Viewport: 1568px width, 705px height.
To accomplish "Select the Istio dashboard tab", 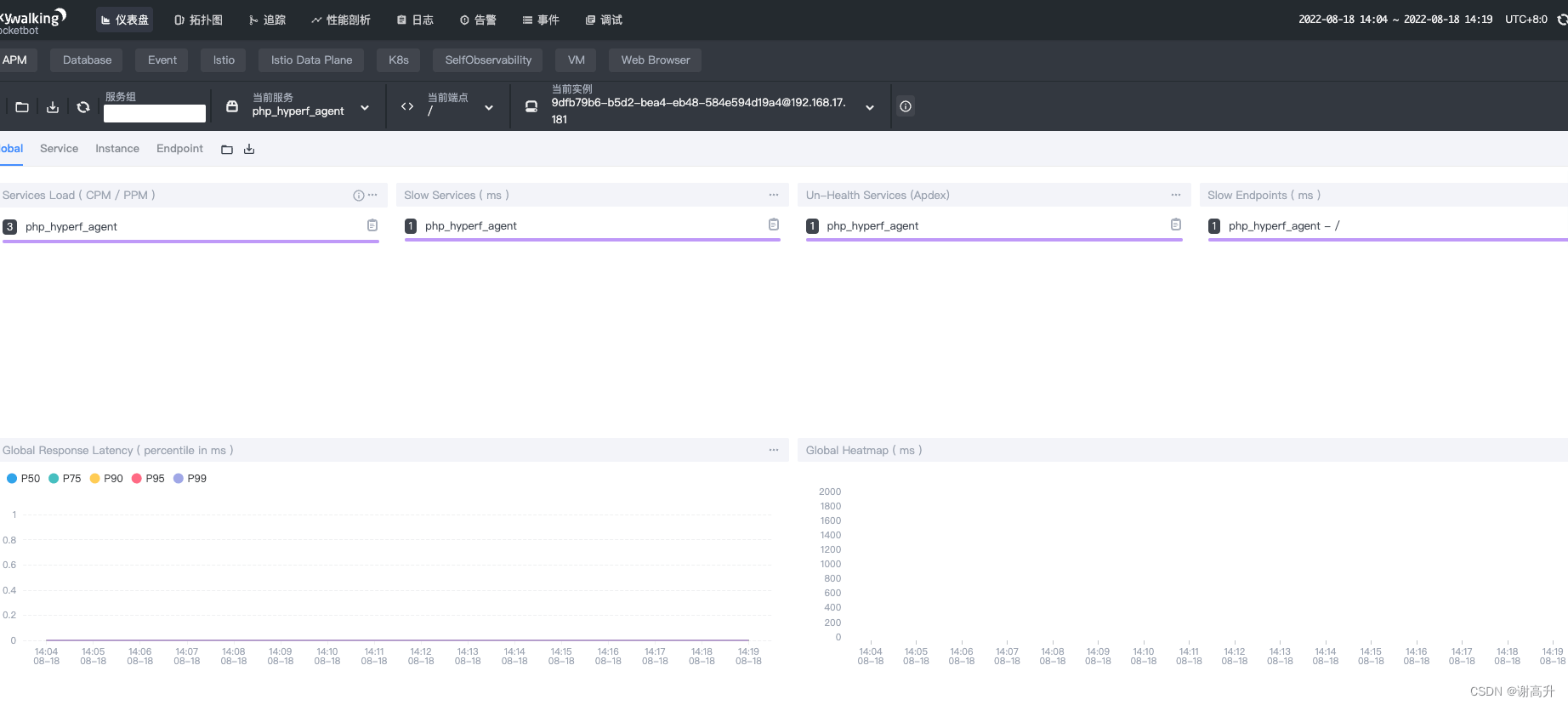I will (x=224, y=60).
